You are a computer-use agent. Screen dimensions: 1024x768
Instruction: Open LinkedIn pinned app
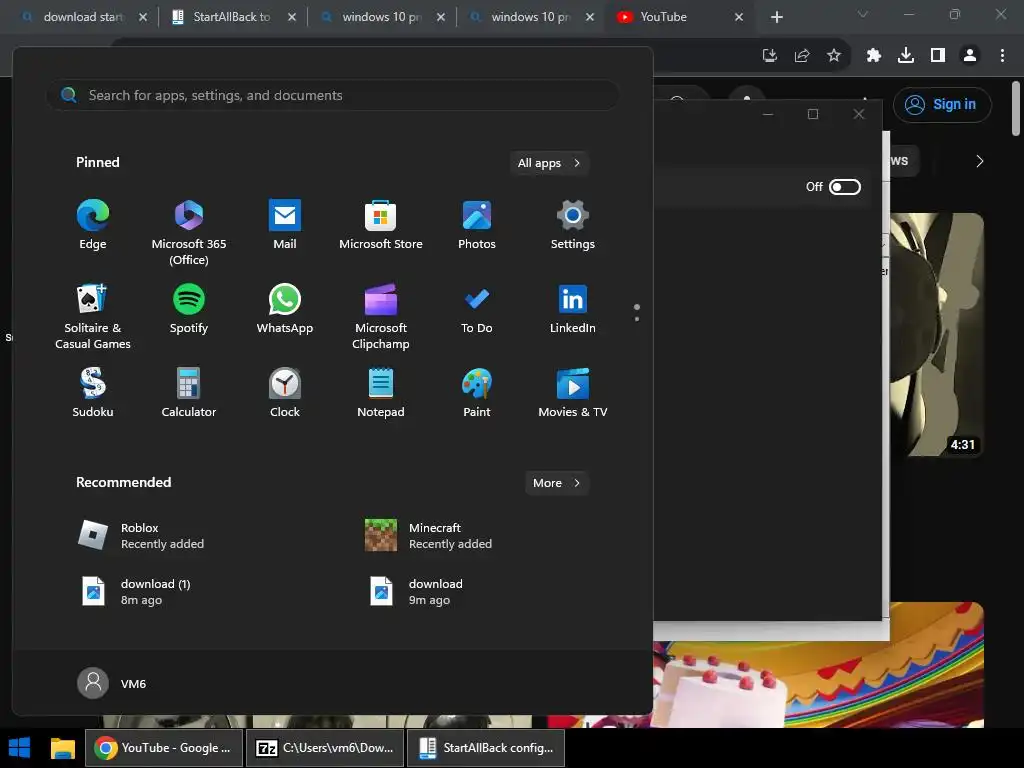pyautogui.click(x=573, y=309)
